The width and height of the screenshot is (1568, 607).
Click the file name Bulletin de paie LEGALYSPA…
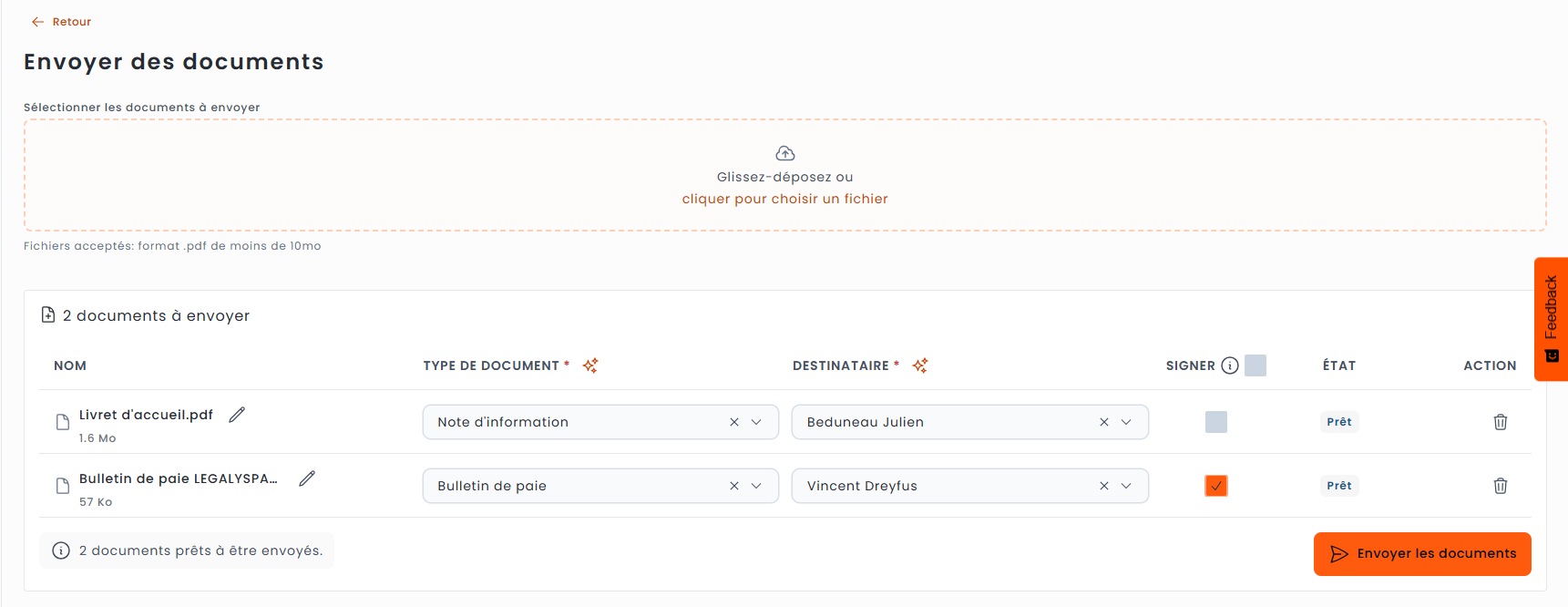pos(179,478)
